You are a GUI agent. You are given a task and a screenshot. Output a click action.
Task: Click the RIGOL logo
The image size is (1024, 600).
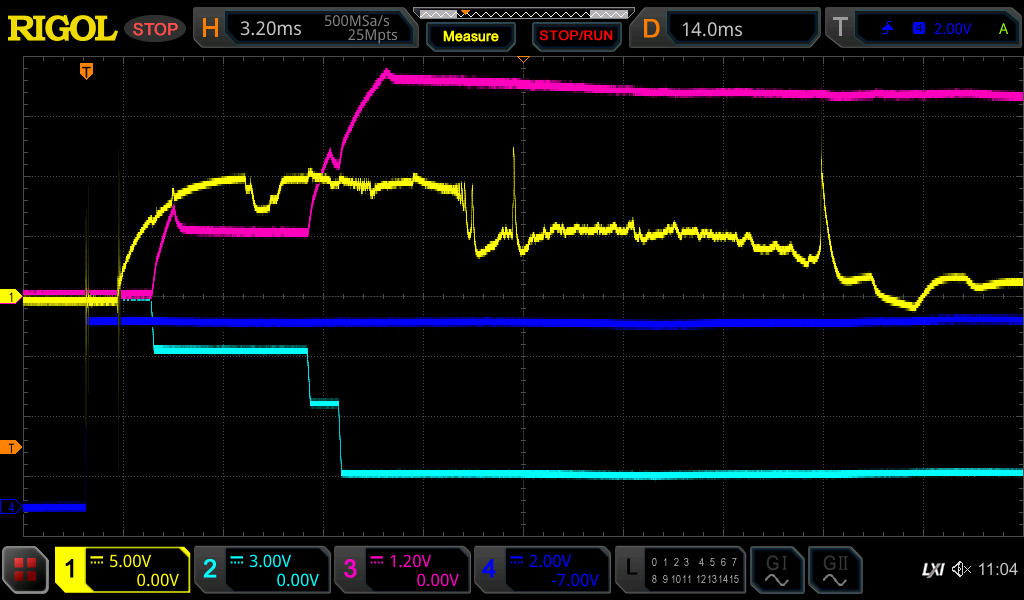click(62, 29)
